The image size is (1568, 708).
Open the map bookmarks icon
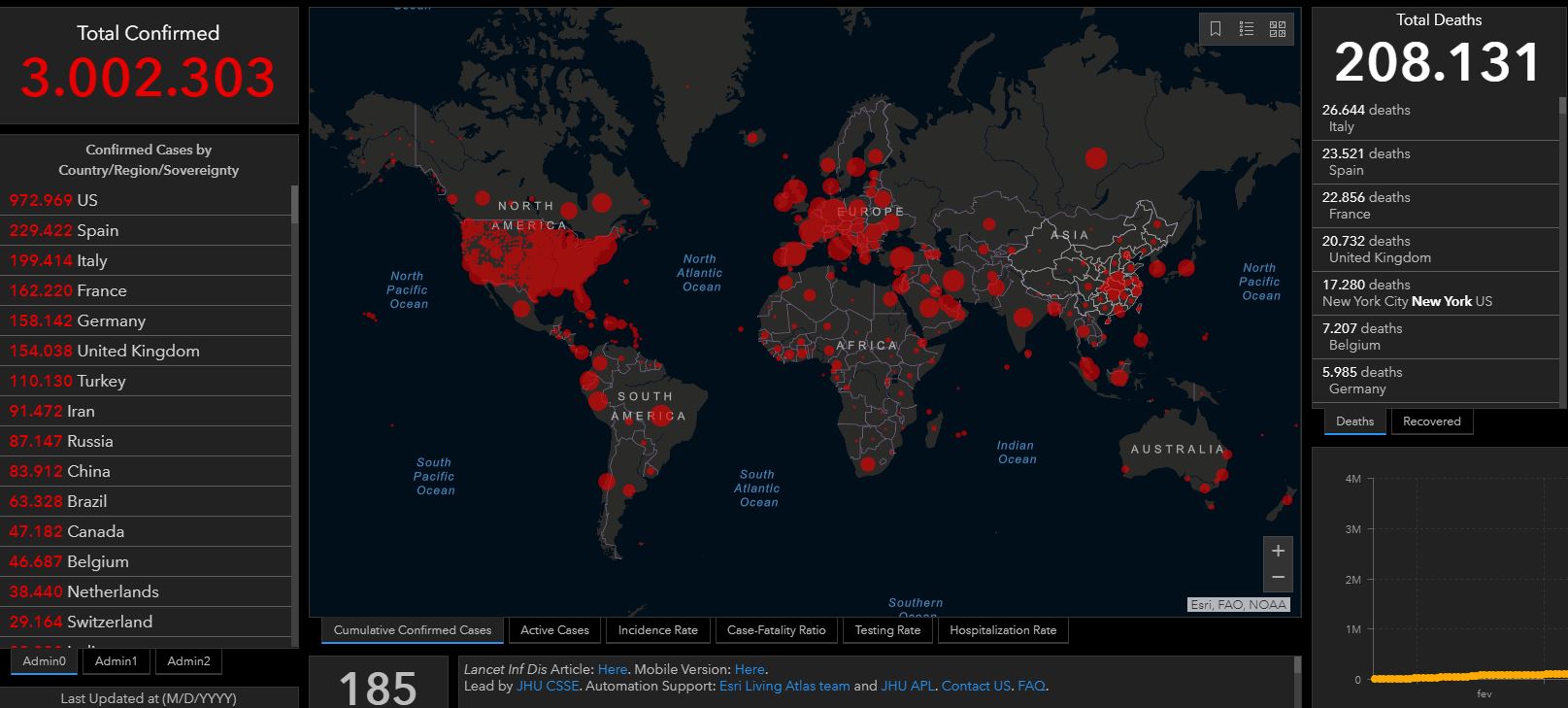[1216, 29]
